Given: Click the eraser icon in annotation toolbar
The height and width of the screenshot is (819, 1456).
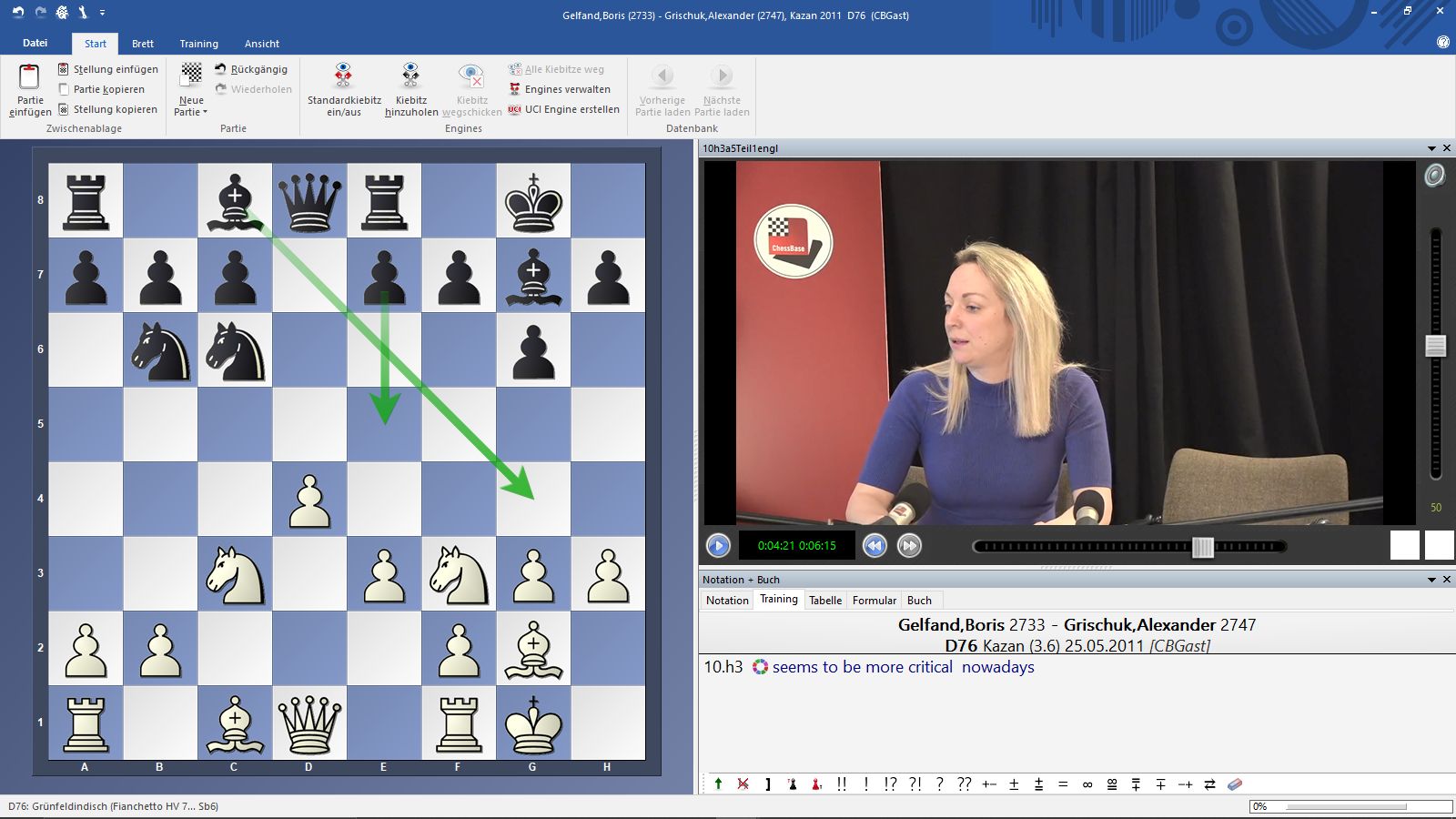Looking at the screenshot, I should (x=1234, y=784).
